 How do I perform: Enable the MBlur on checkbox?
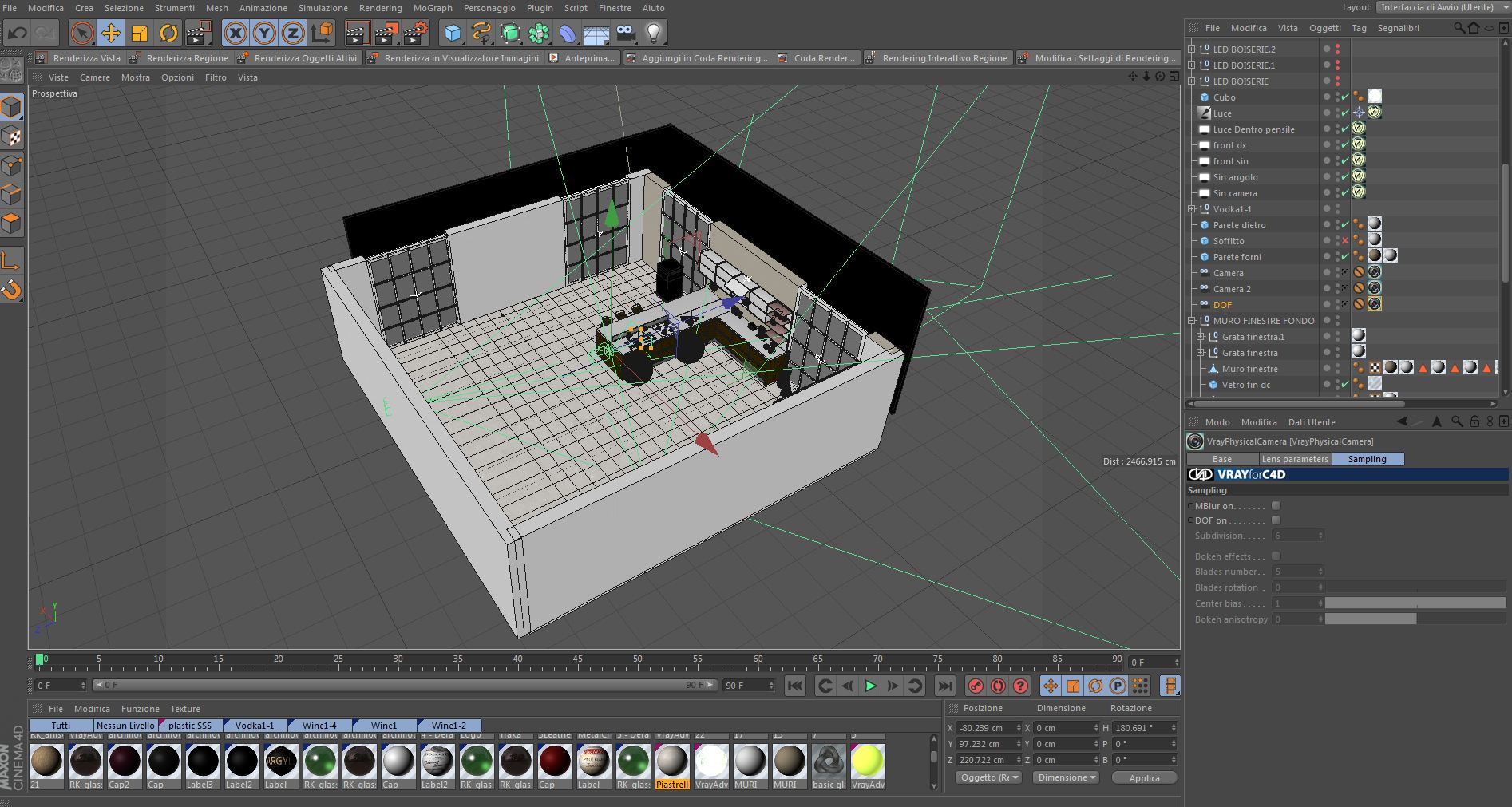[1276, 505]
